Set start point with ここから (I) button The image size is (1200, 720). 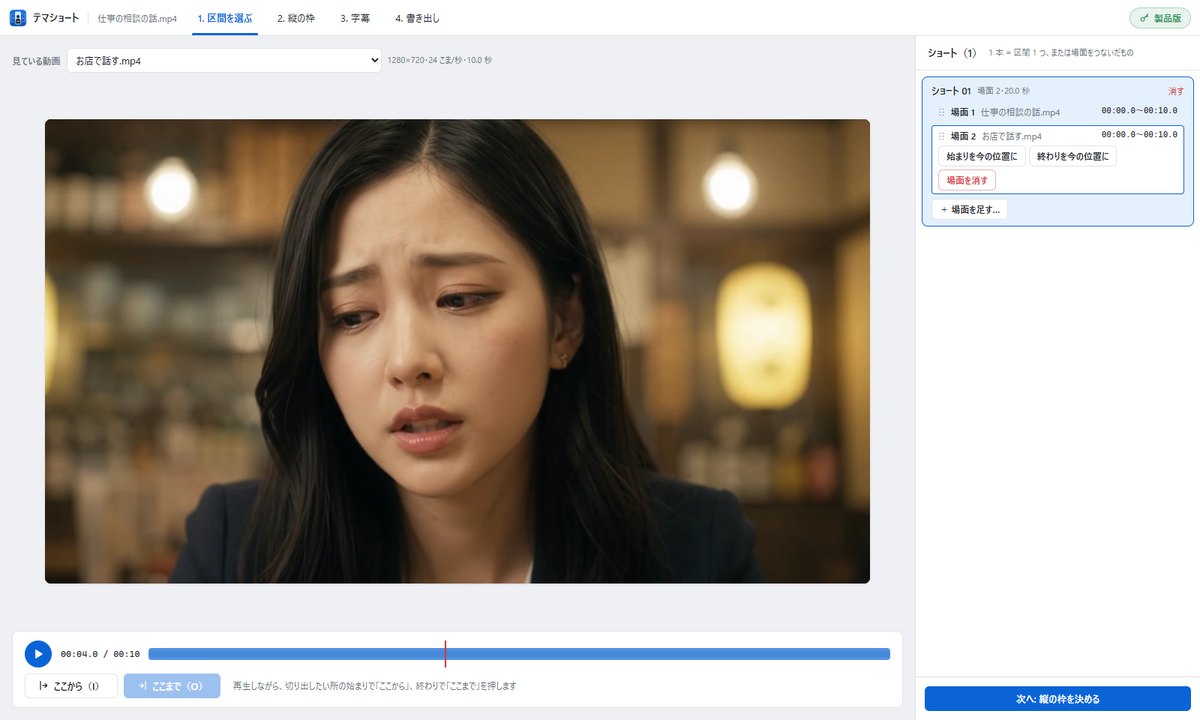pyautogui.click(x=71, y=686)
